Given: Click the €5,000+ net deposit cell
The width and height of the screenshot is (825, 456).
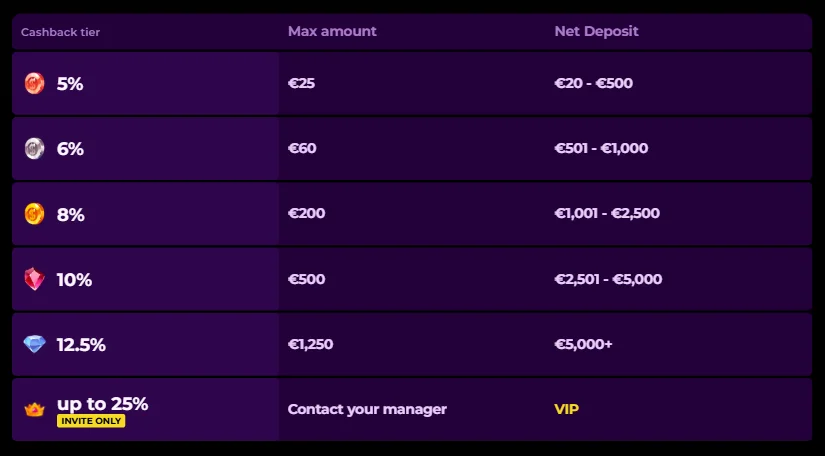Looking at the screenshot, I should [583, 345].
